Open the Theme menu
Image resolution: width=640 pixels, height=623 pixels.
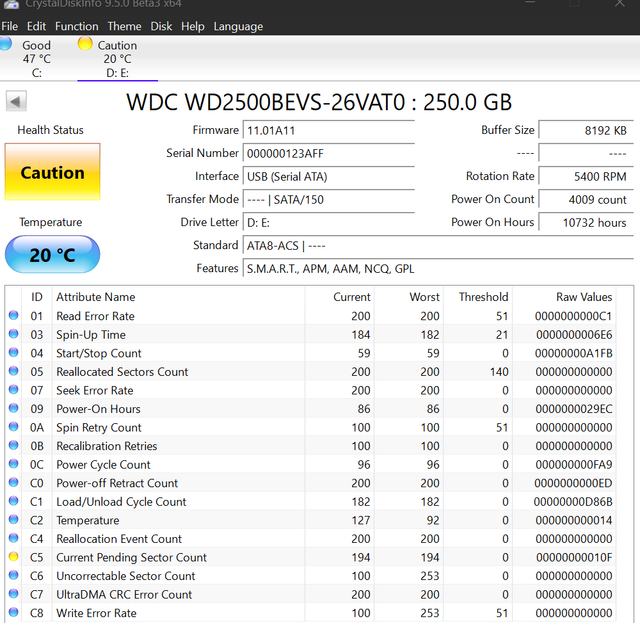pos(124,27)
